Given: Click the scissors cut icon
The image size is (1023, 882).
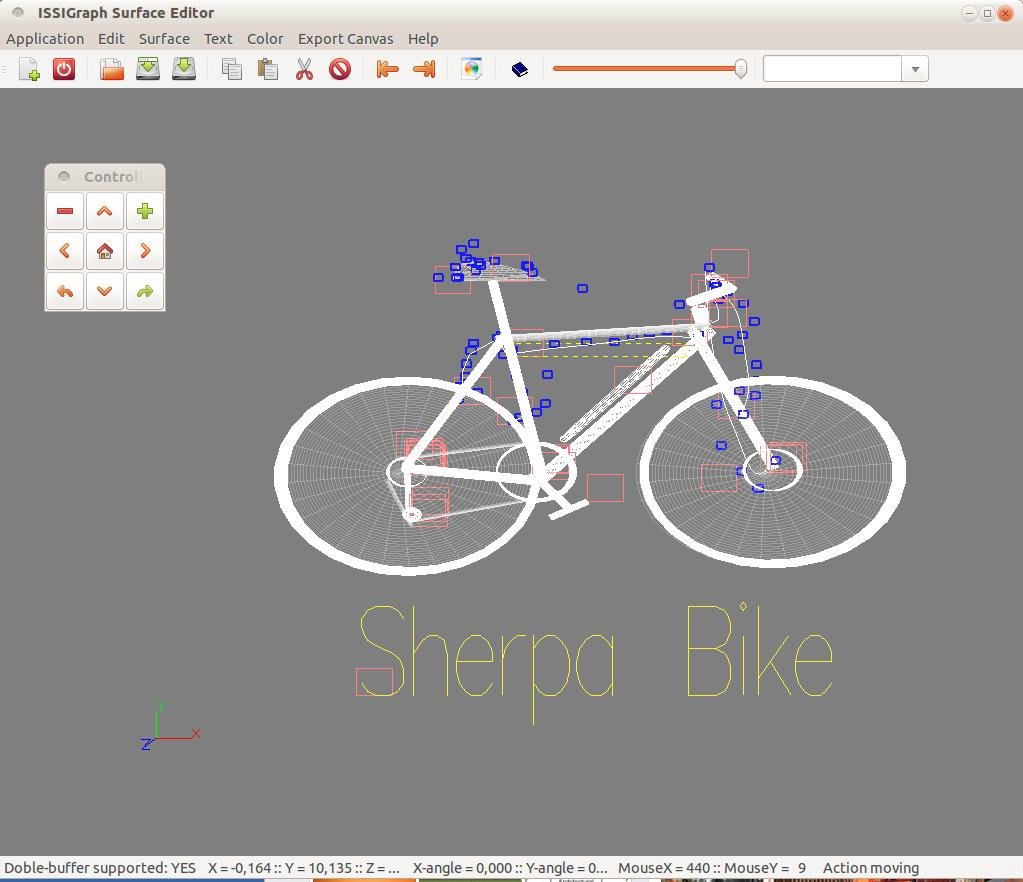Looking at the screenshot, I should pos(304,69).
